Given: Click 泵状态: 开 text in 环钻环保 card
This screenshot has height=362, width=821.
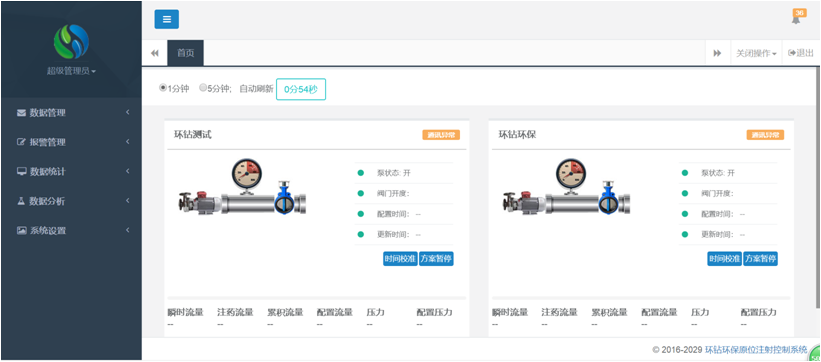Looking at the screenshot, I should coord(718,173).
